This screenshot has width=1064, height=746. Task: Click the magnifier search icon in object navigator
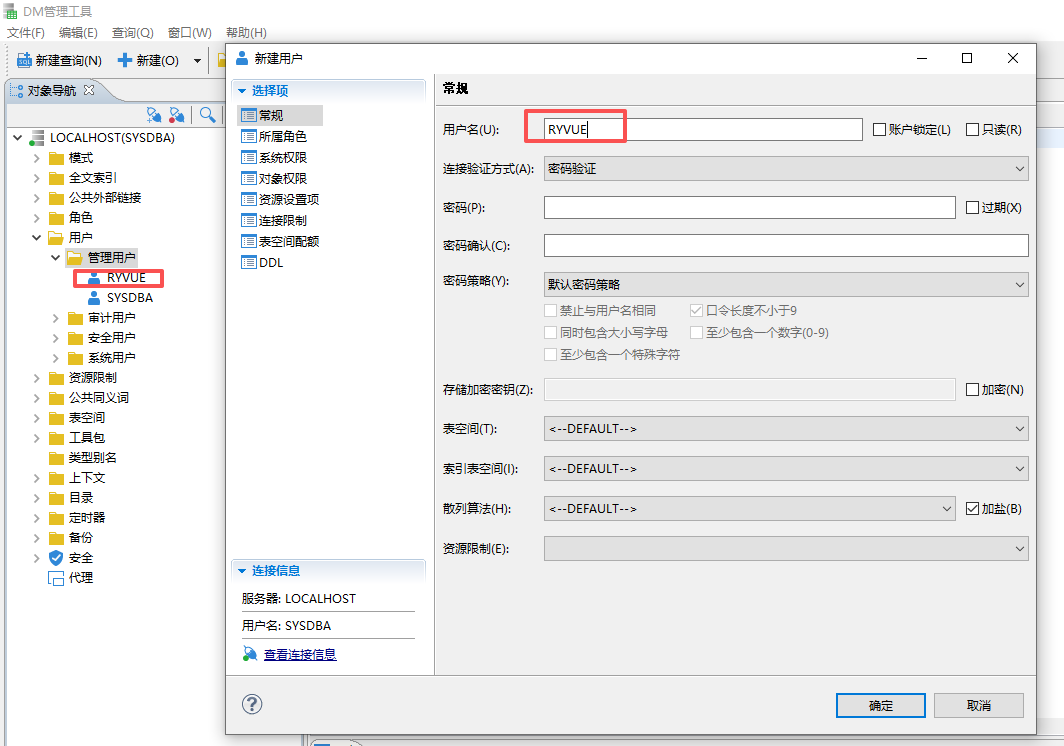point(208,115)
